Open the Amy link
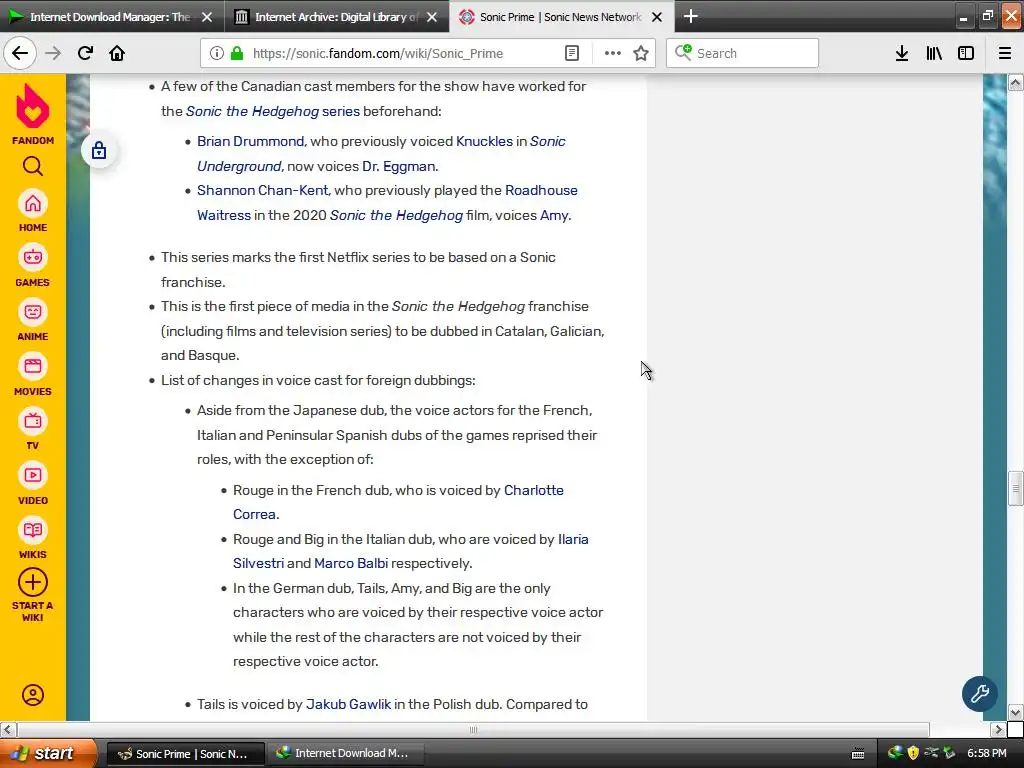The width and height of the screenshot is (1024, 768). (x=554, y=216)
